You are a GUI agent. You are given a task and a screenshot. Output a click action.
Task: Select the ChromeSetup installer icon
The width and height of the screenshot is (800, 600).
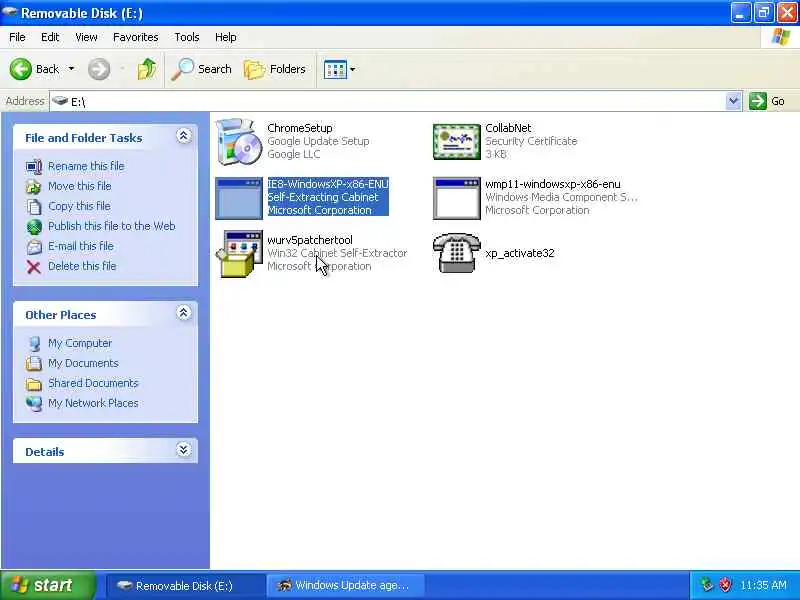(239, 142)
